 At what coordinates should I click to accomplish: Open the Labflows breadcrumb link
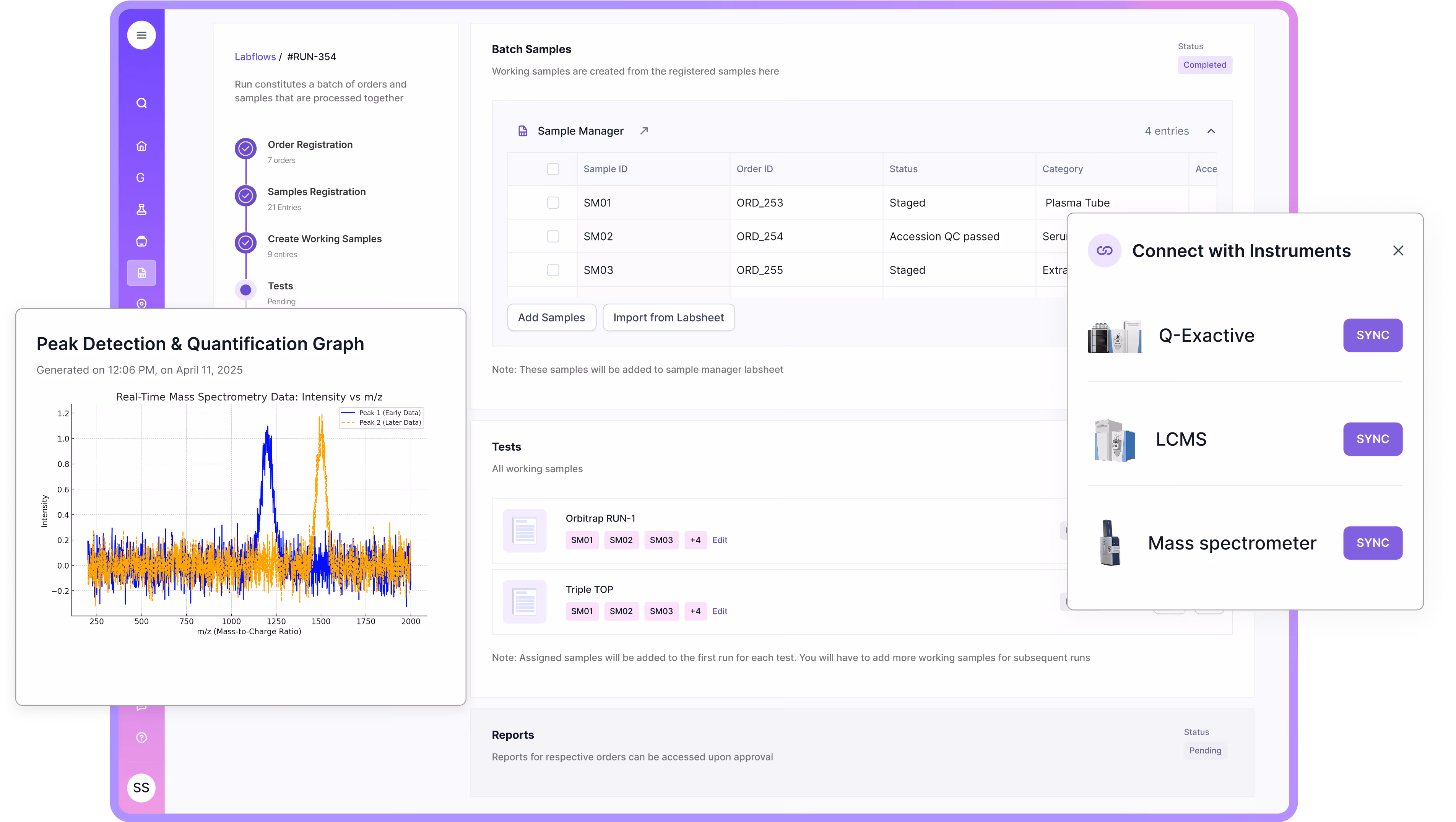click(x=255, y=57)
